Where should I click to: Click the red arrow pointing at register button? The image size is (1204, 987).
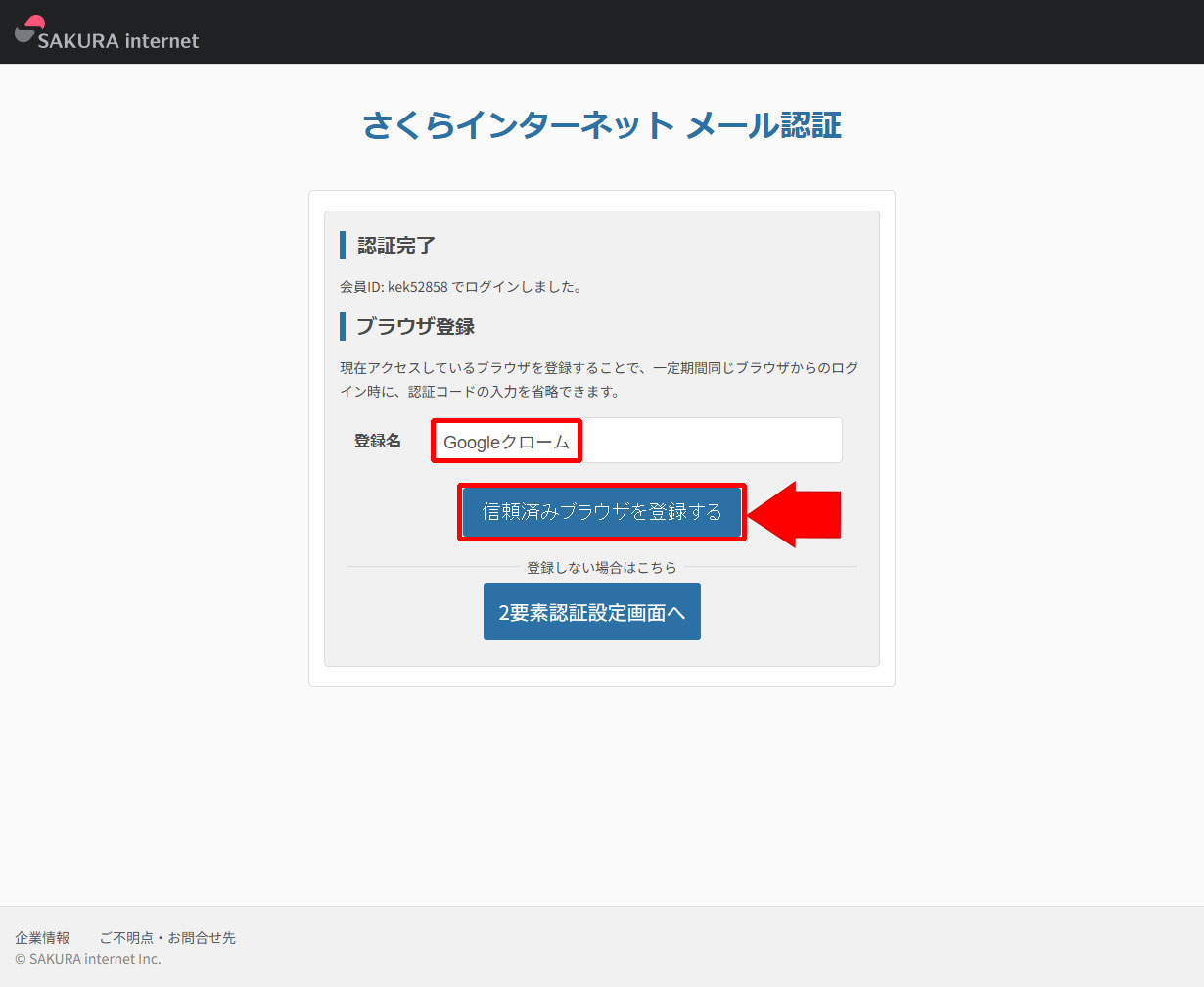point(795,513)
